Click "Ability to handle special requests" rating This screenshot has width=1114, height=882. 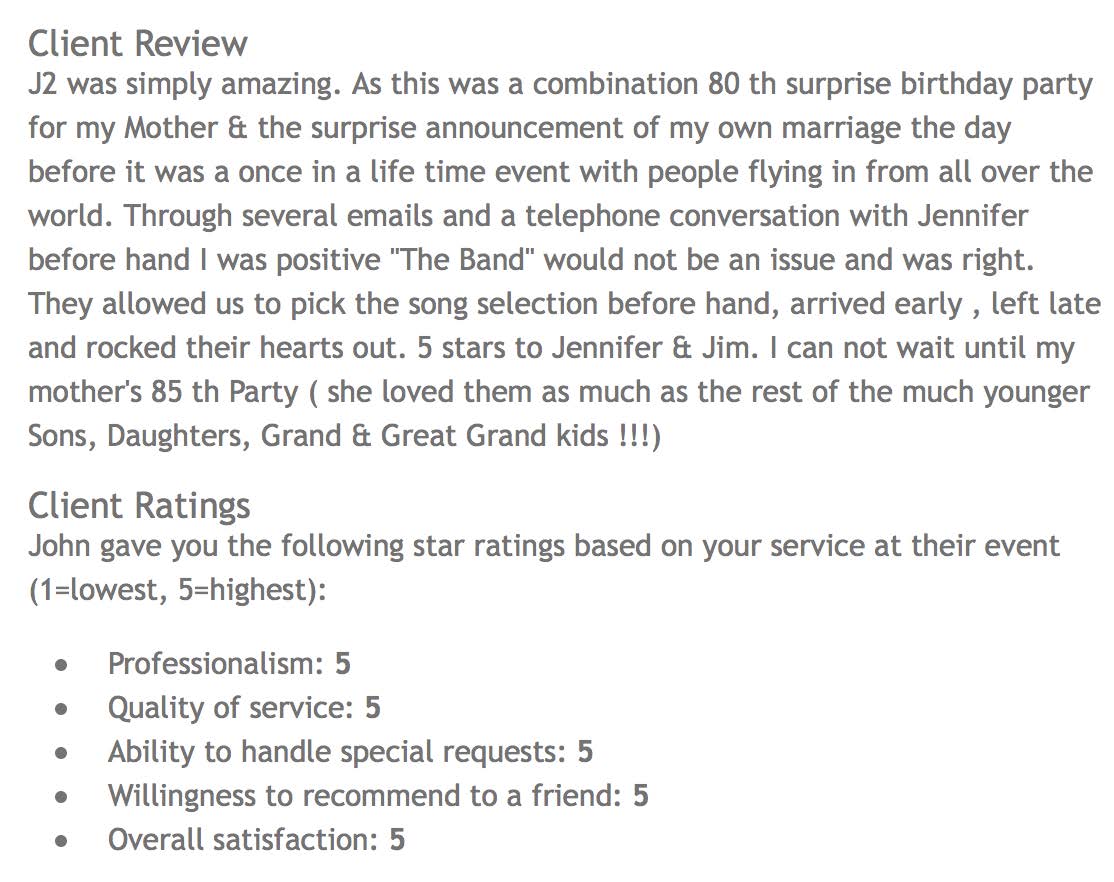coord(350,752)
